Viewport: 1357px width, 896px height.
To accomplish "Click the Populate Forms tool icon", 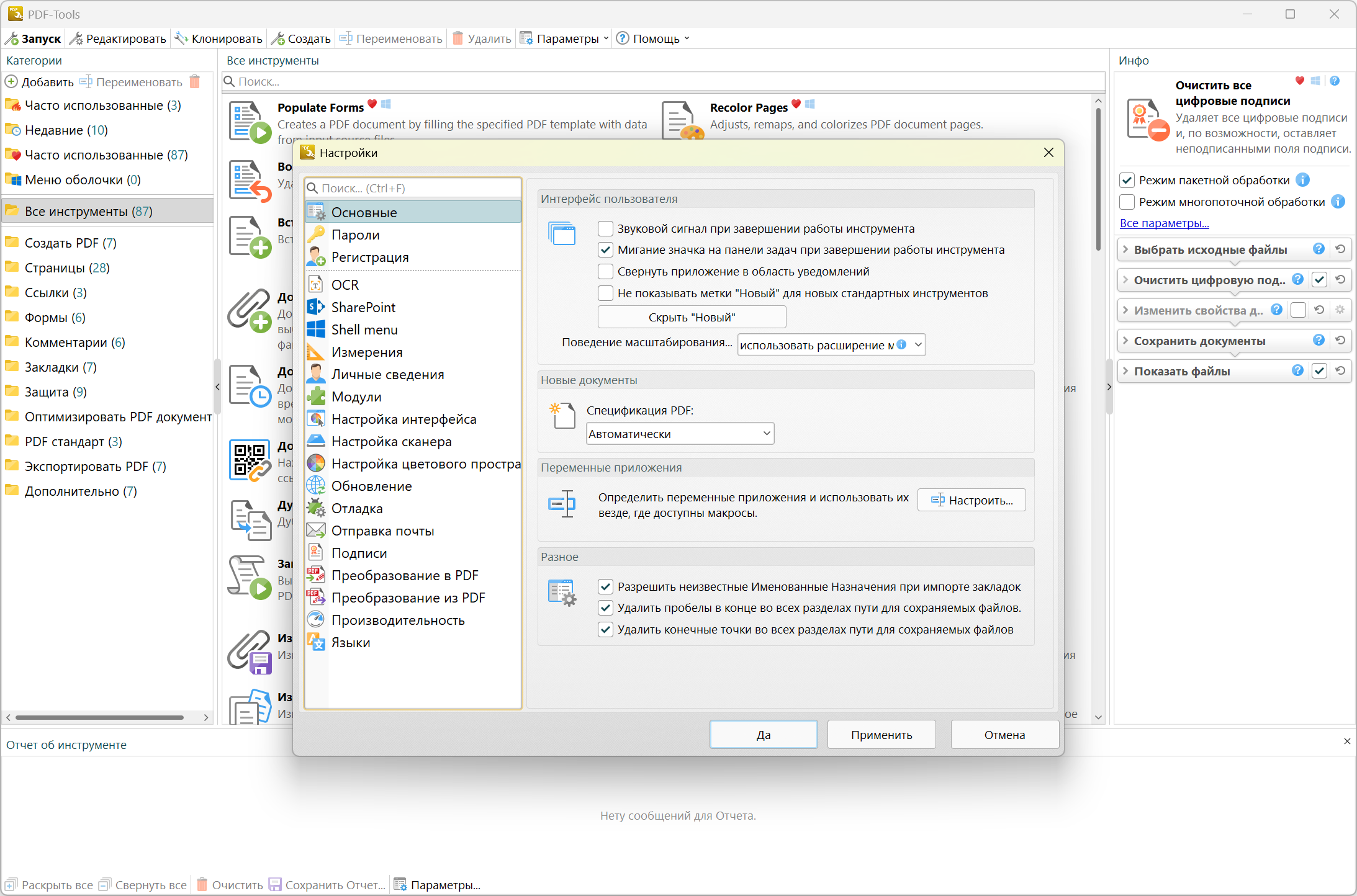I will 250,122.
